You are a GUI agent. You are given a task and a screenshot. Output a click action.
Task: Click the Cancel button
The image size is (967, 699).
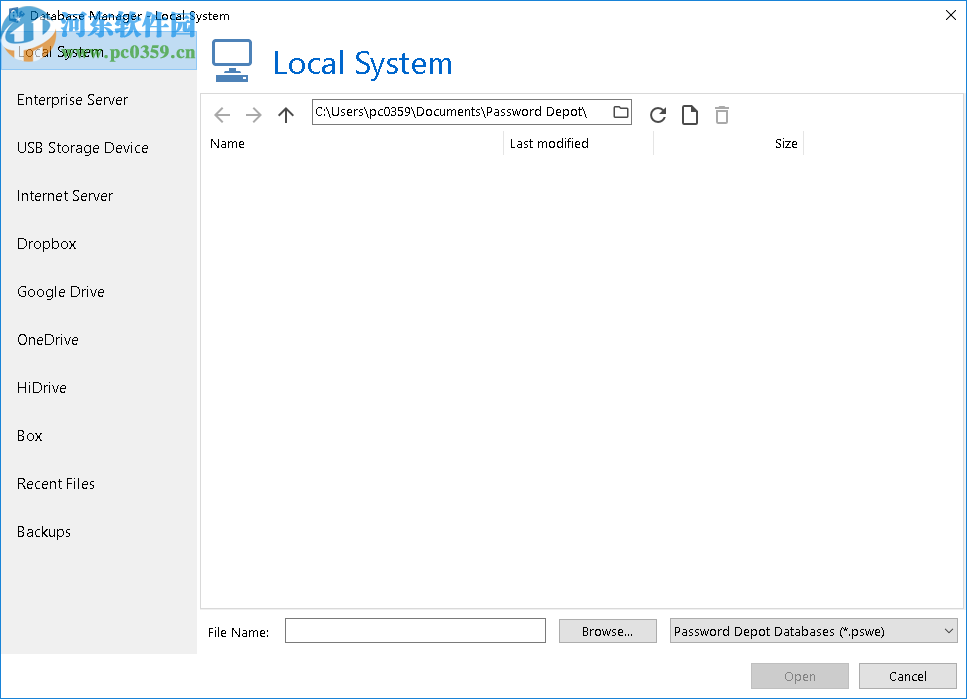point(907,676)
